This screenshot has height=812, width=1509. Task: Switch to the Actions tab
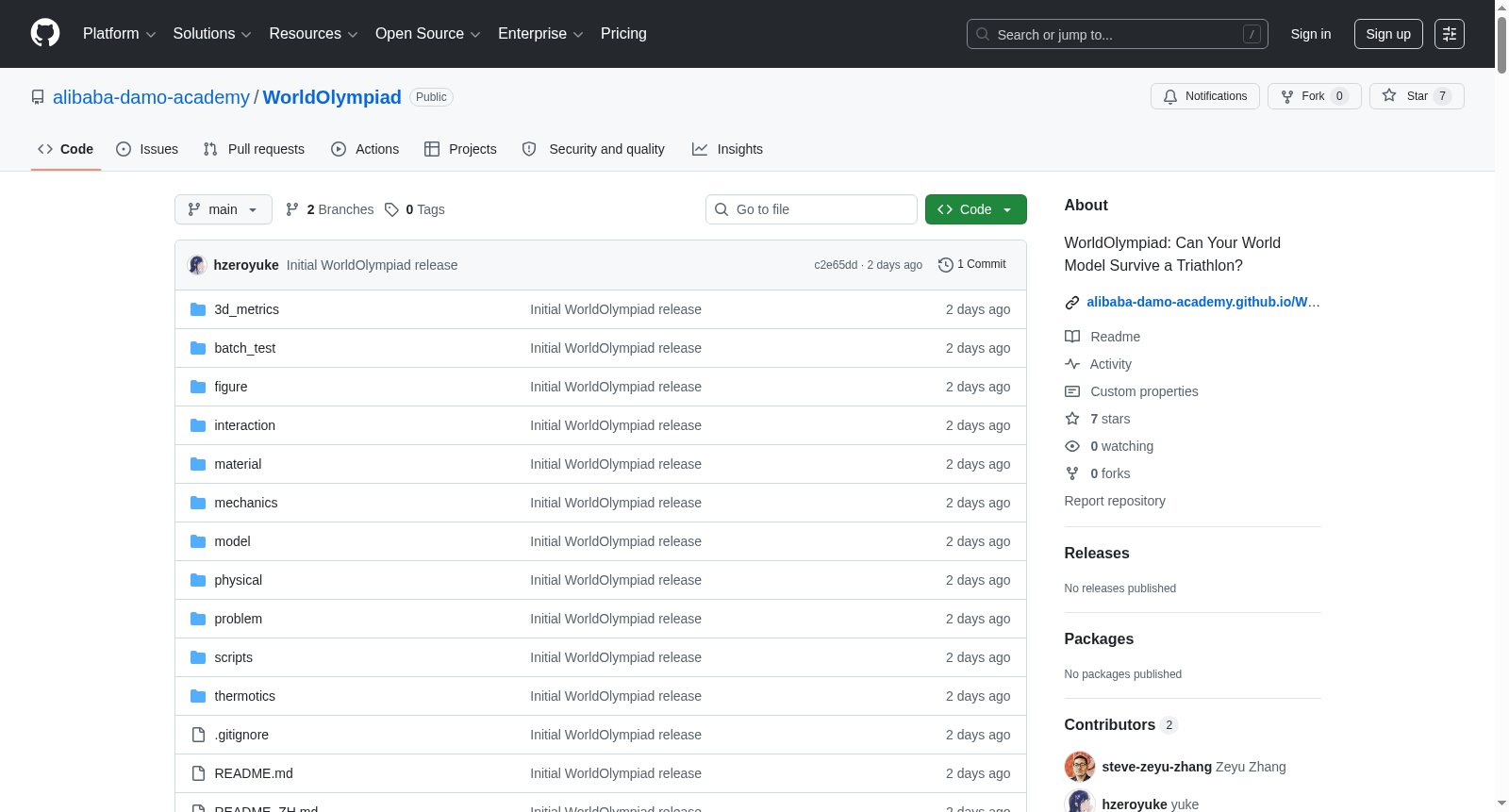point(365,149)
